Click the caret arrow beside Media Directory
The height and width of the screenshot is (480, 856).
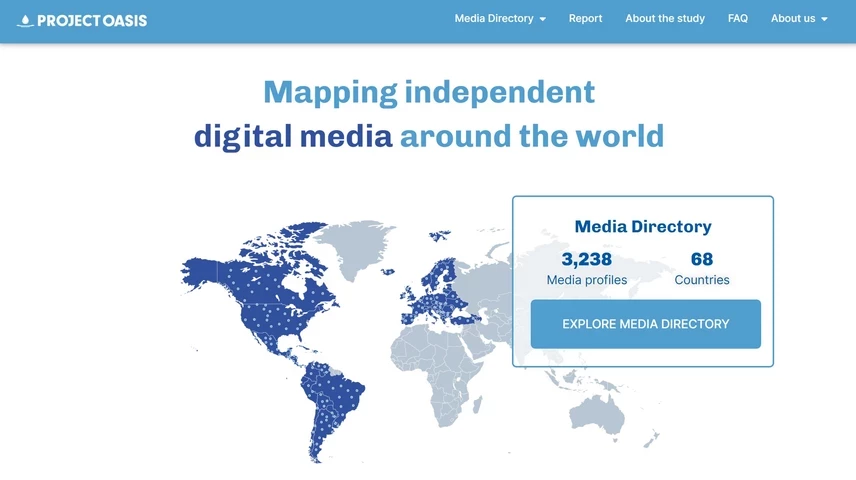(543, 19)
